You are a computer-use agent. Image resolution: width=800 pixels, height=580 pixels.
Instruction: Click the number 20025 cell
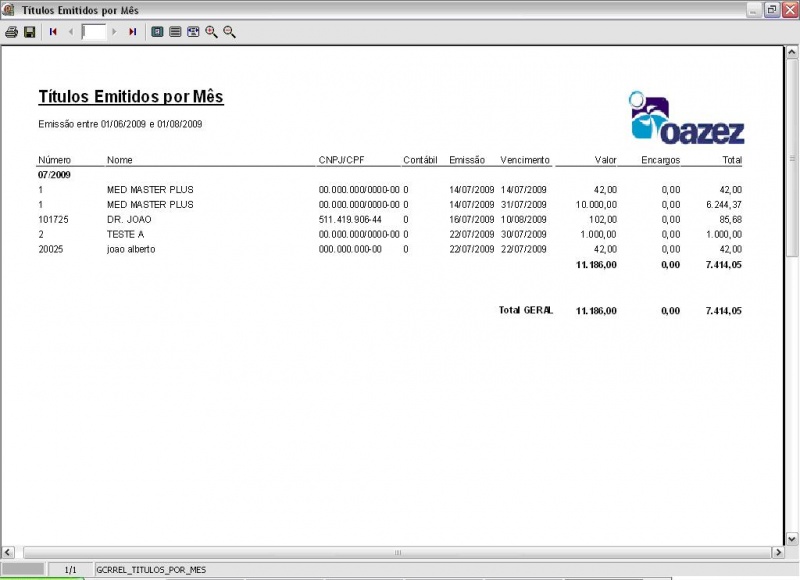[x=51, y=249]
